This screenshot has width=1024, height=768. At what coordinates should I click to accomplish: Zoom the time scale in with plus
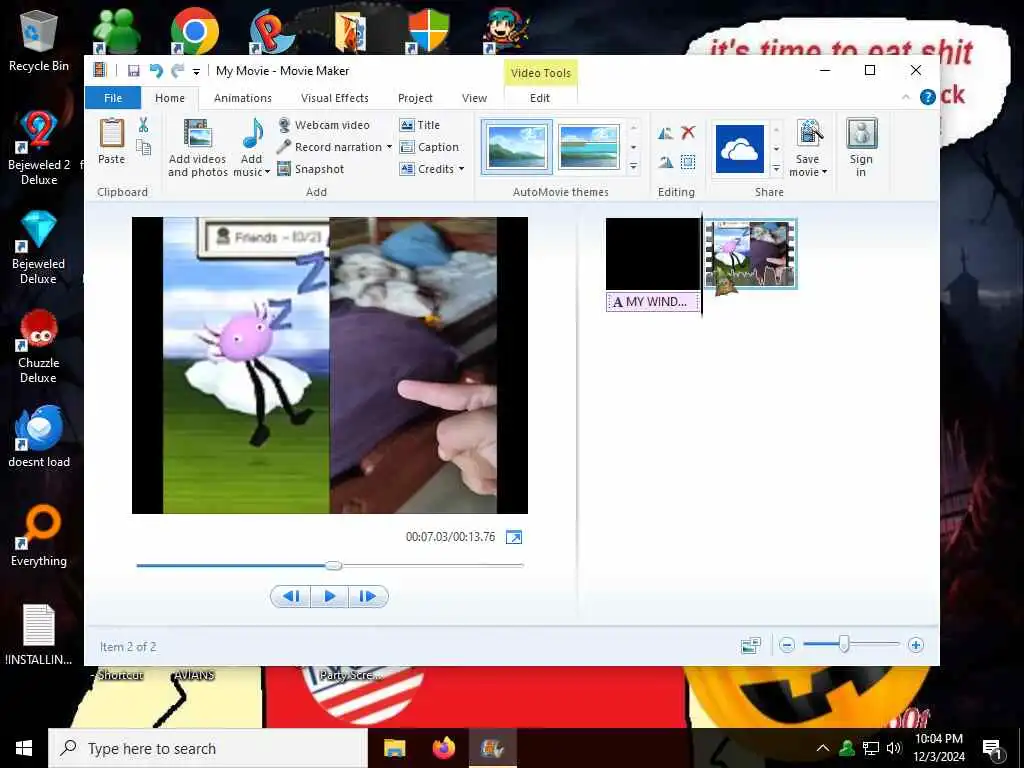coord(916,646)
